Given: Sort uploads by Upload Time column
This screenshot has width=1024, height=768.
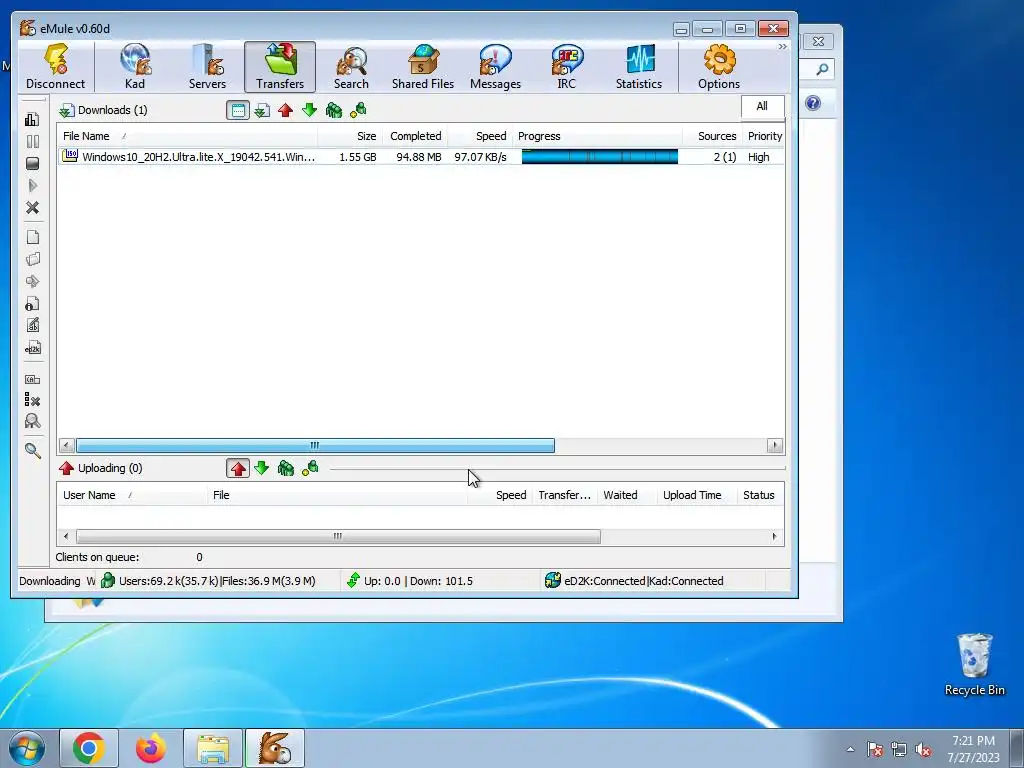Looking at the screenshot, I should (x=696, y=495).
